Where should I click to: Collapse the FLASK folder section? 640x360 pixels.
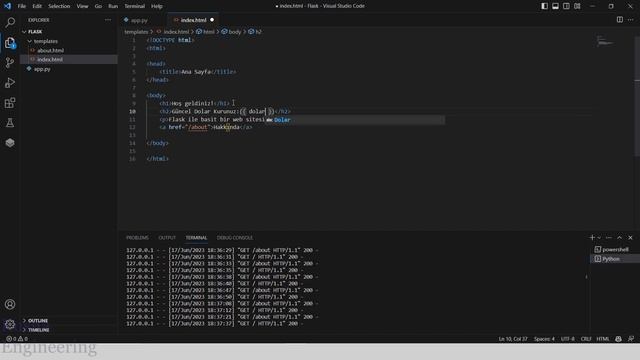pyautogui.click(x=69, y=31)
